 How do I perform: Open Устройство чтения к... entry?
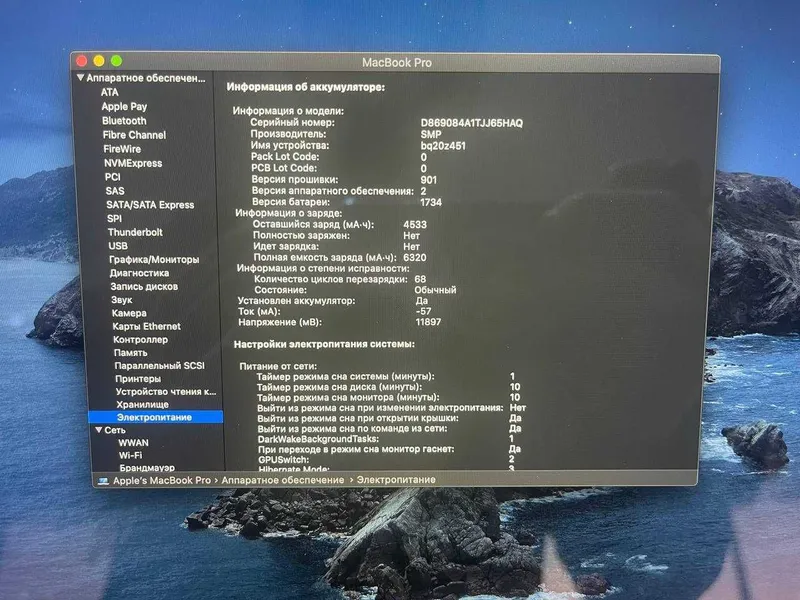[x=166, y=392]
